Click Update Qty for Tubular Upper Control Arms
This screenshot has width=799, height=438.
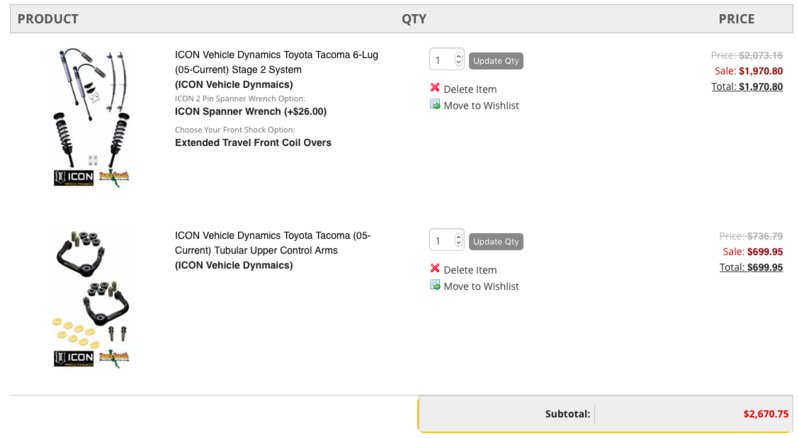[496, 241]
